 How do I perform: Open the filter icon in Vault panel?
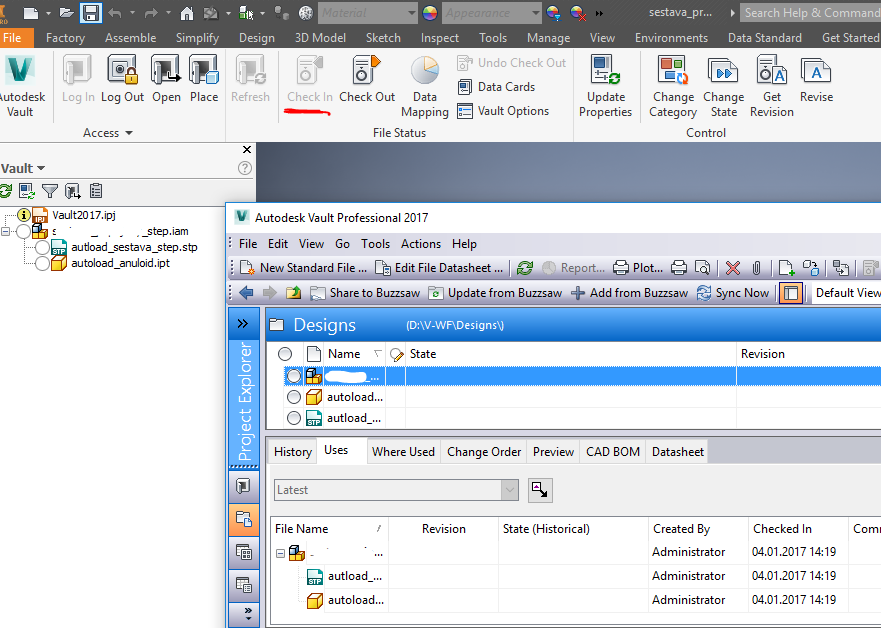(x=49, y=190)
